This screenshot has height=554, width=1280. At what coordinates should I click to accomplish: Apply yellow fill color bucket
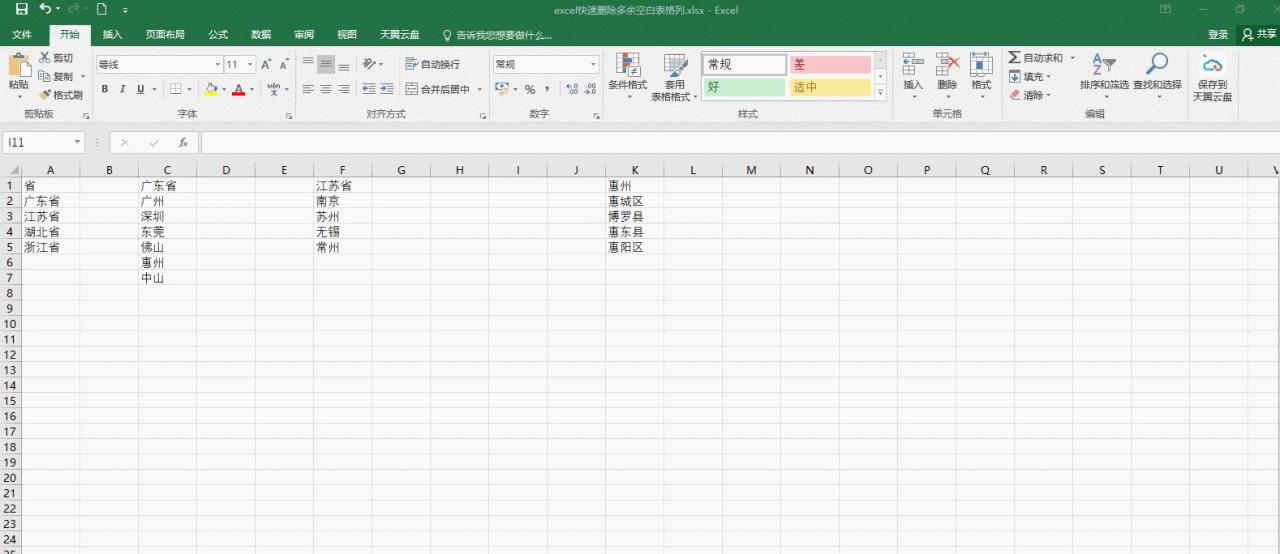(211, 89)
